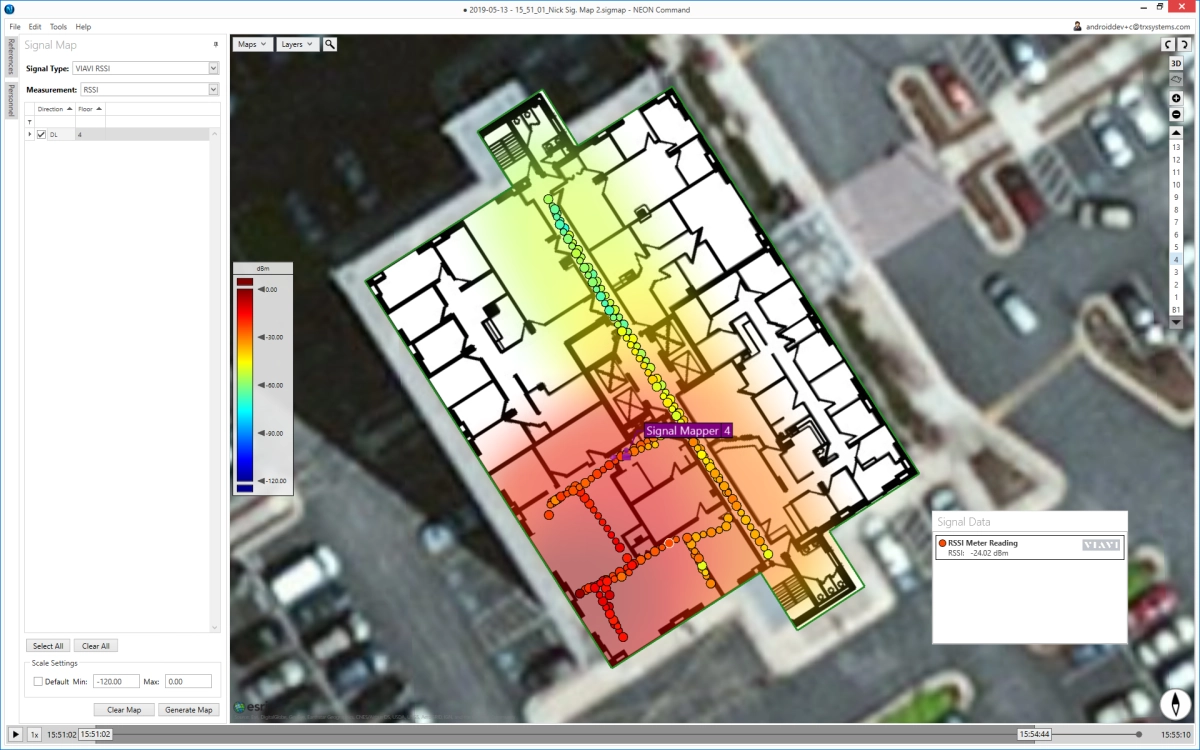Click the NEON Command app icon
This screenshot has width=1200, height=750.
[9, 8]
